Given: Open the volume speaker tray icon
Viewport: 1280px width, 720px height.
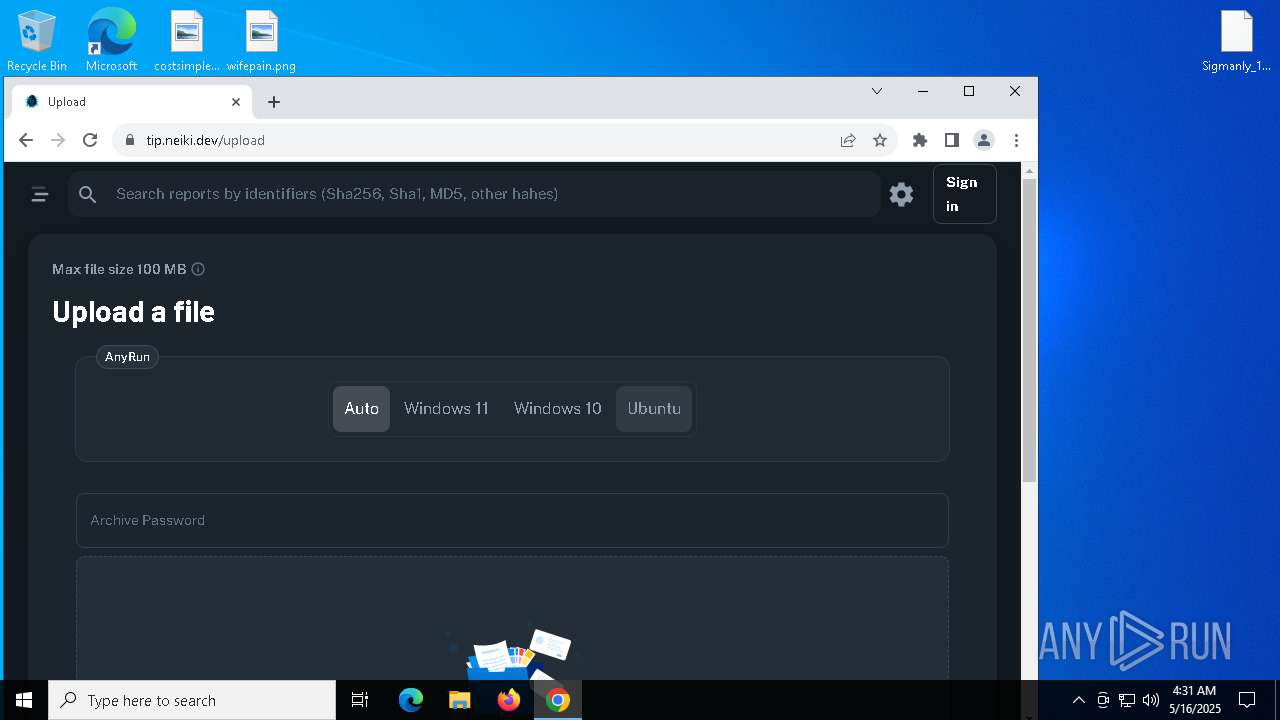Looking at the screenshot, I should (1151, 700).
